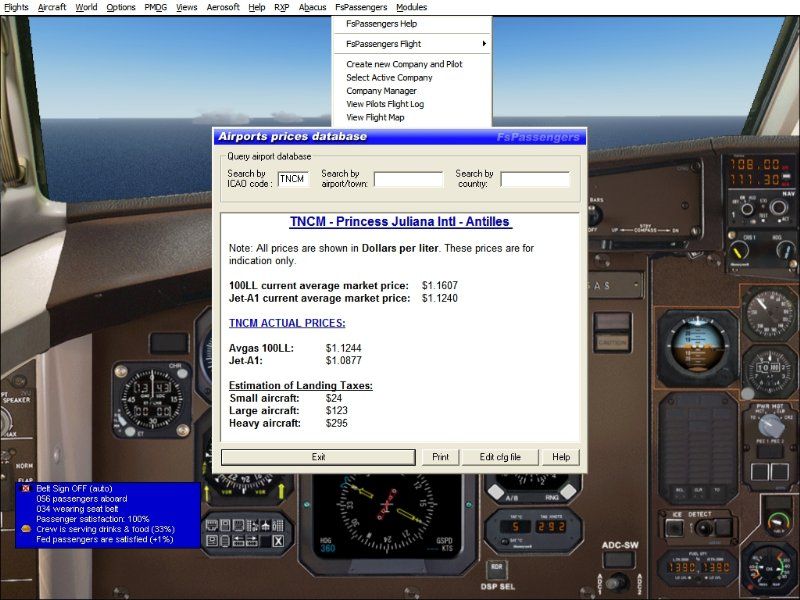
Task: Click the RNG knob below the HSI
Action: [x=568, y=491]
